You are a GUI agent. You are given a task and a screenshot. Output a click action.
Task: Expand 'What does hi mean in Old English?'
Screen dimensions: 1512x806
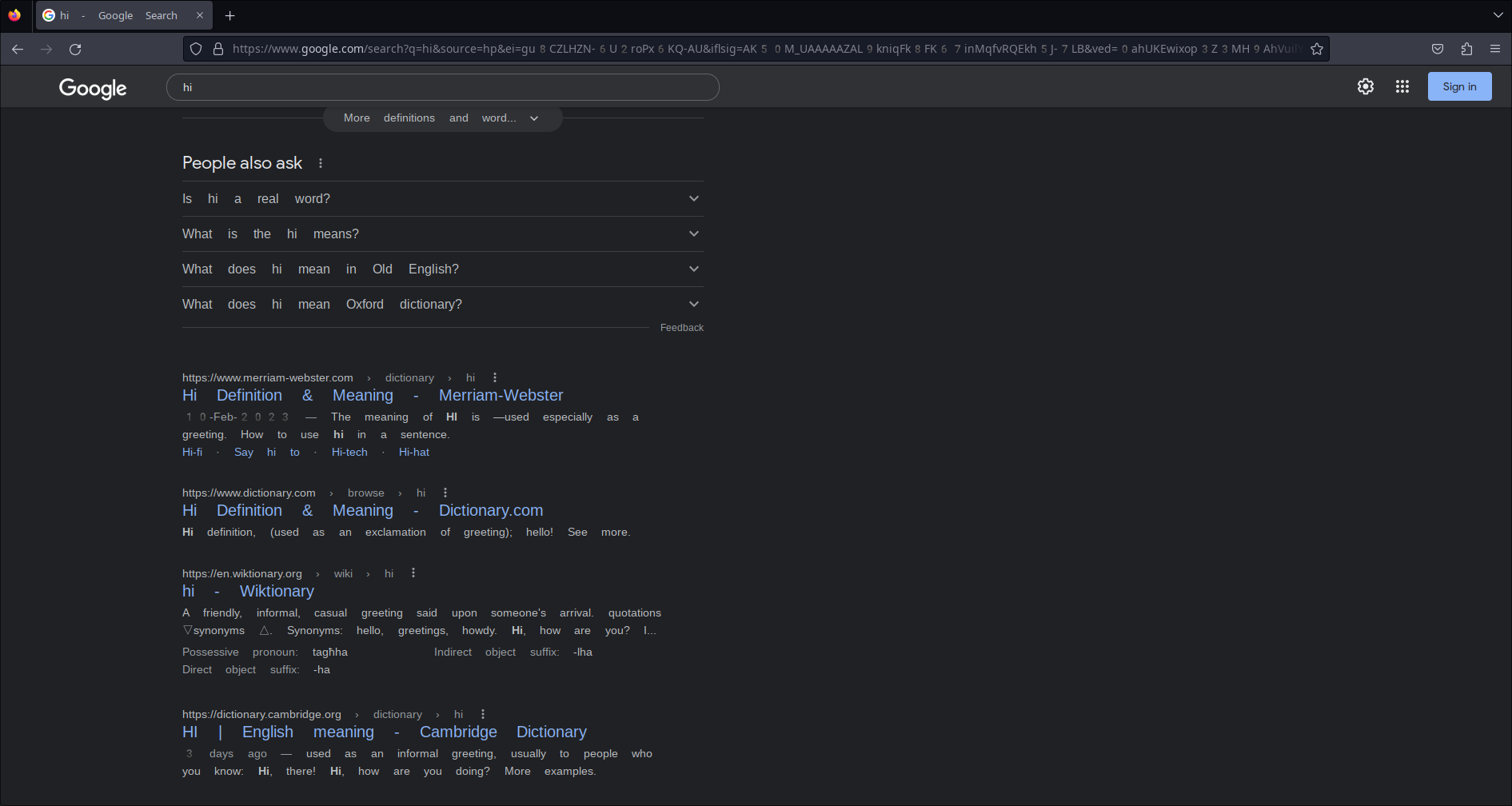(x=443, y=269)
